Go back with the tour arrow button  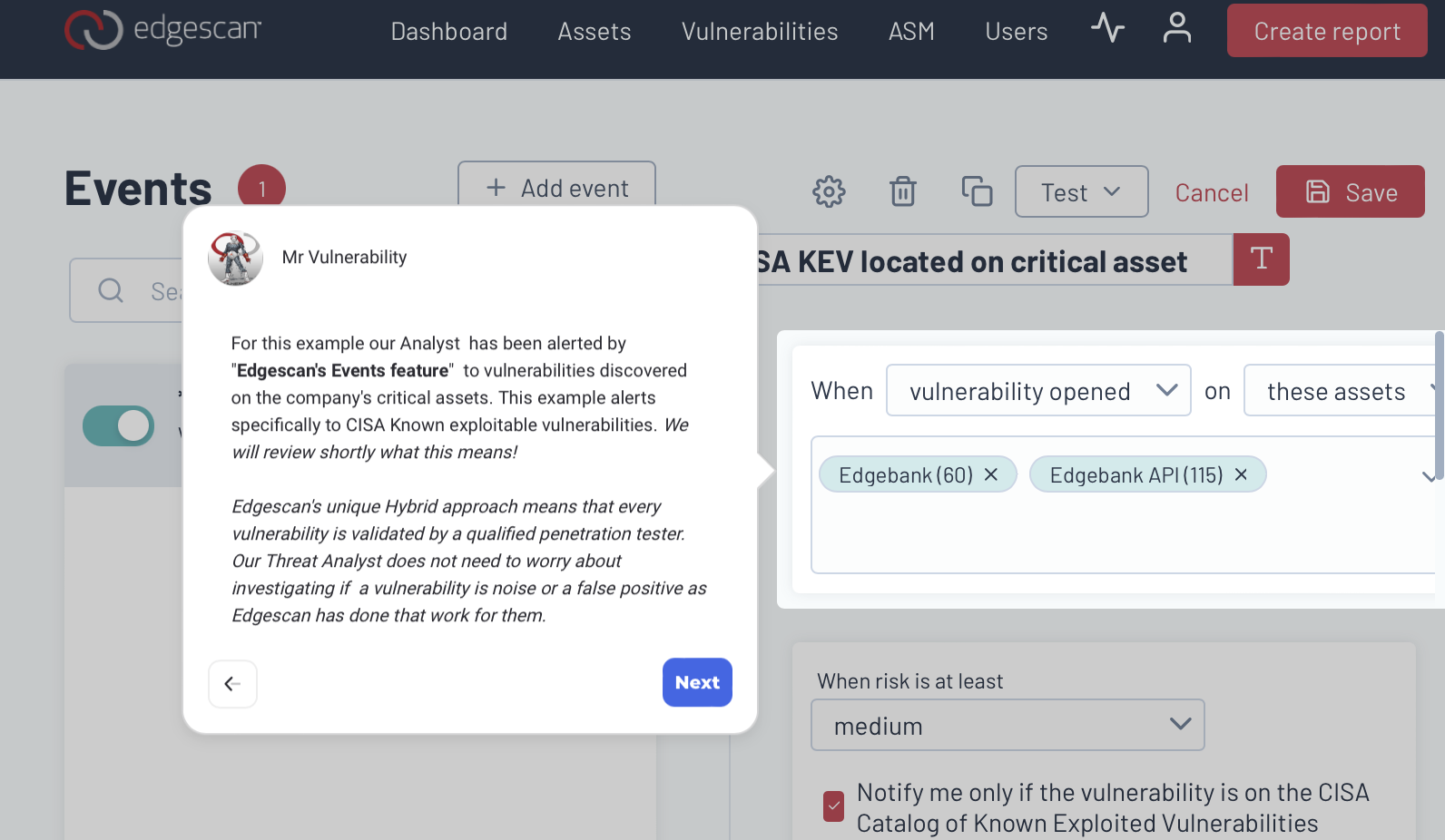[x=232, y=684]
